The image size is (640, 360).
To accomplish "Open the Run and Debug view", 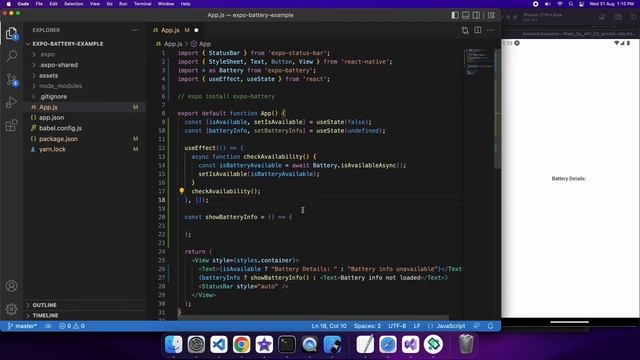I will (x=11, y=102).
